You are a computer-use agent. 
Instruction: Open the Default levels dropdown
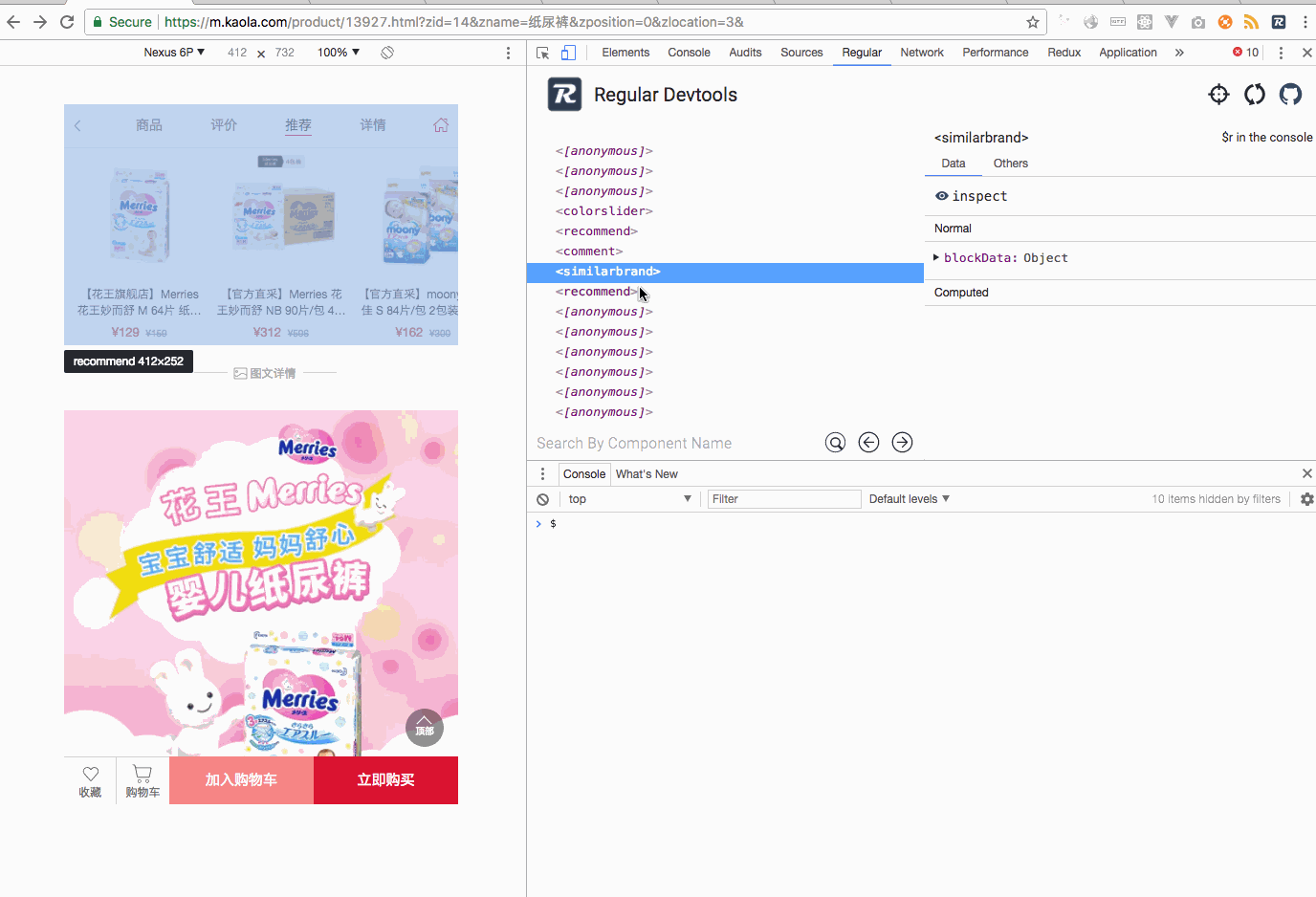point(909,499)
